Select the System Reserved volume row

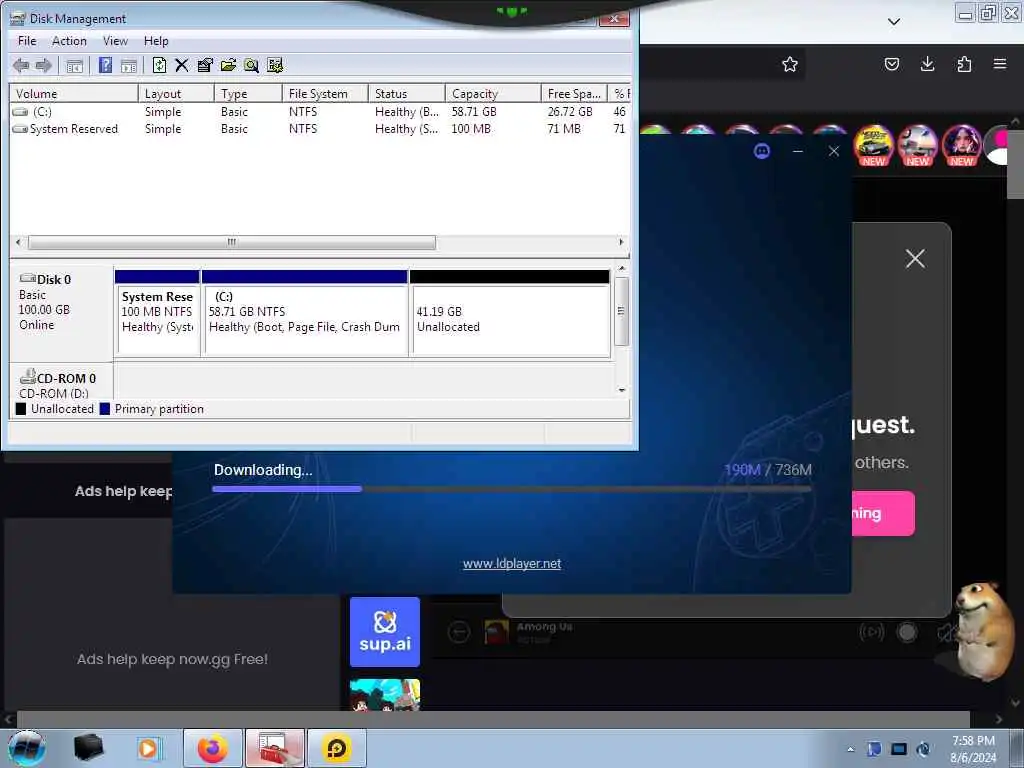tap(320, 129)
